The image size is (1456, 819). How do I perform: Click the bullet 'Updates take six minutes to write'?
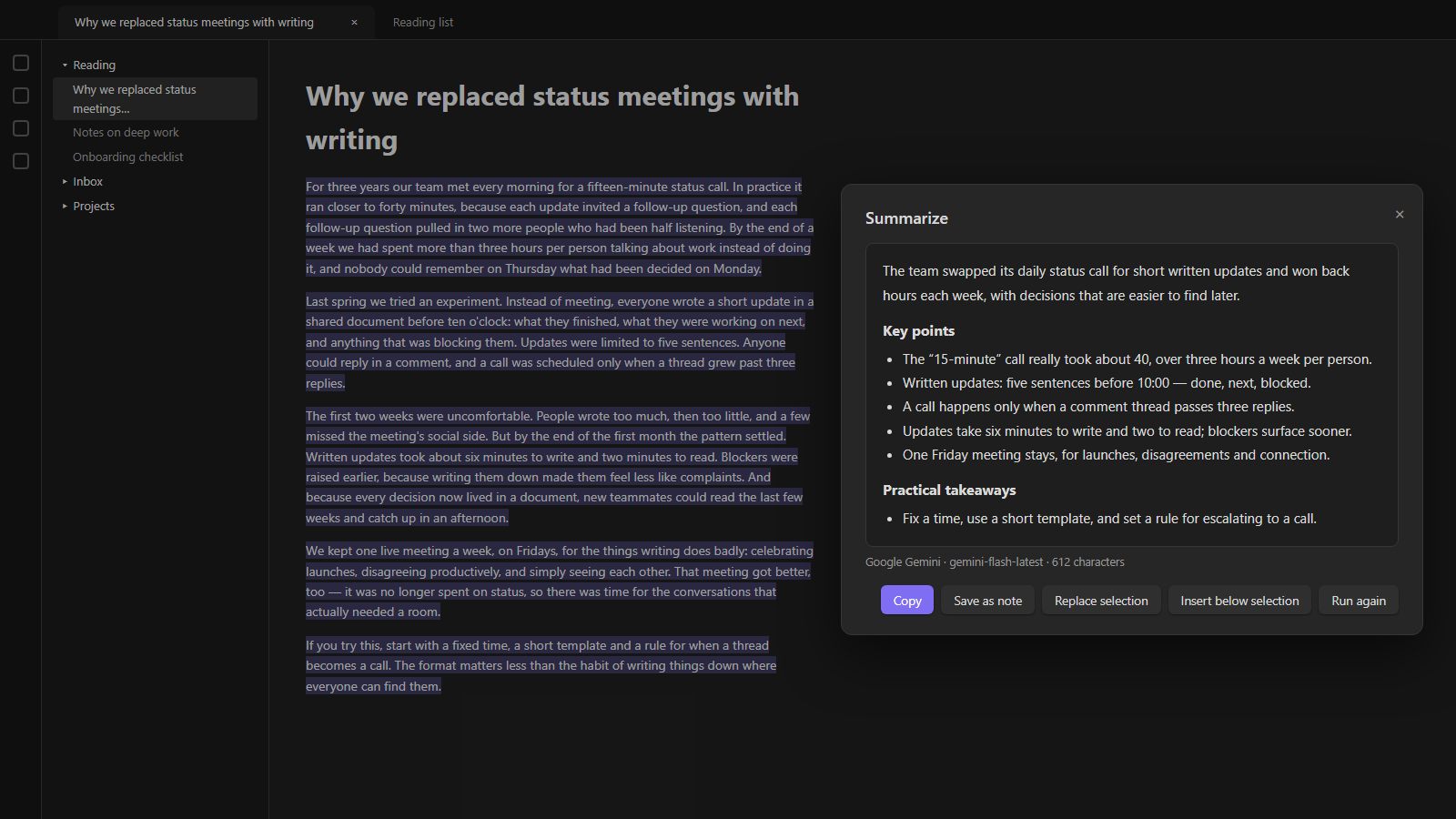coord(1127,431)
